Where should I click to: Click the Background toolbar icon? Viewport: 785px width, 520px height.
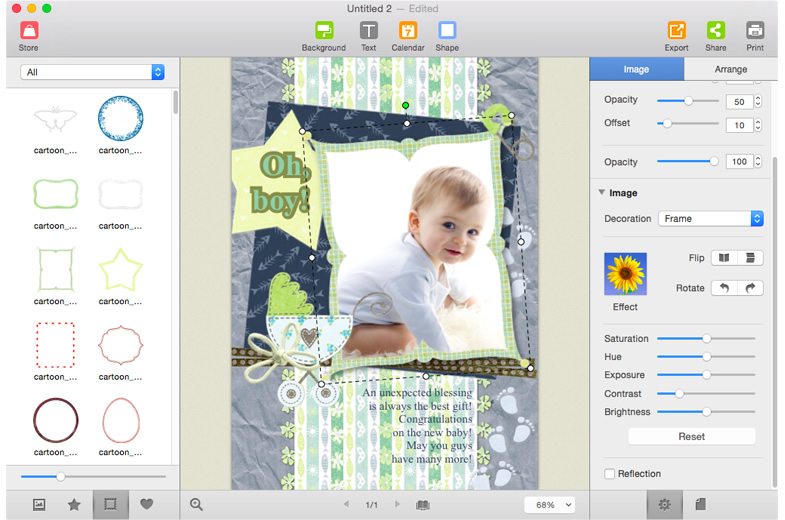click(x=324, y=31)
